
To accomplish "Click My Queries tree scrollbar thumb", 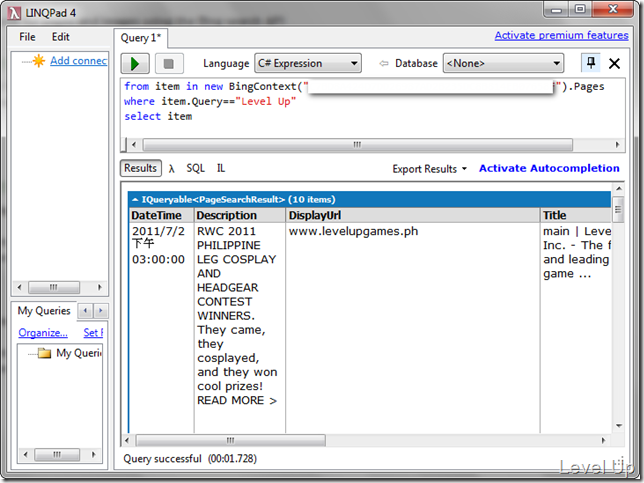I will point(57,454).
